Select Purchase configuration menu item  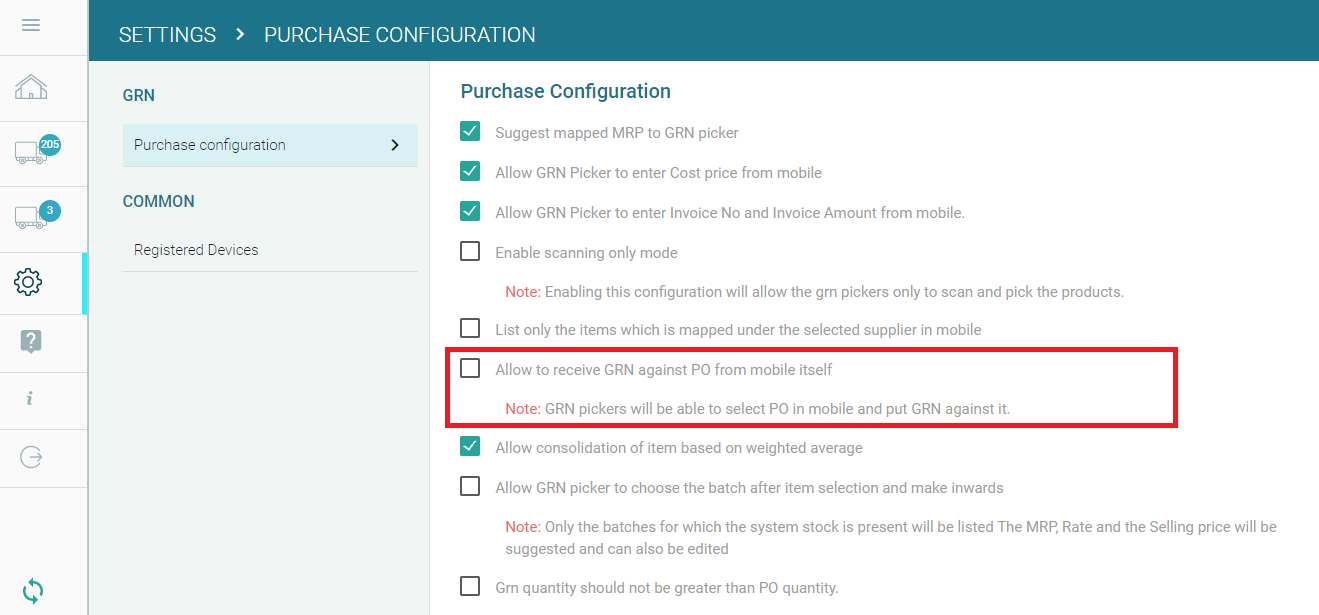click(x=210, y=145)
